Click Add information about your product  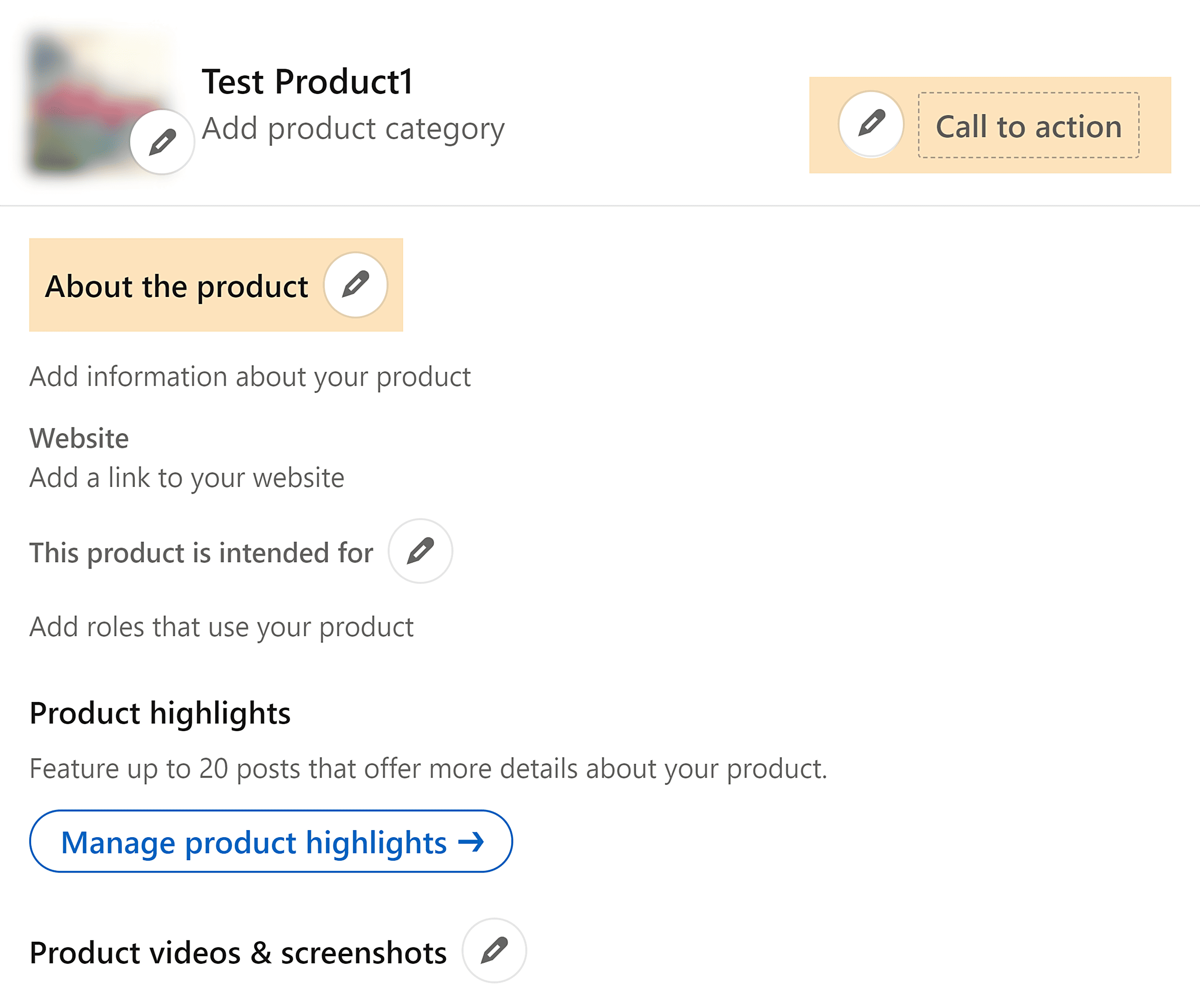click(250, 376)
